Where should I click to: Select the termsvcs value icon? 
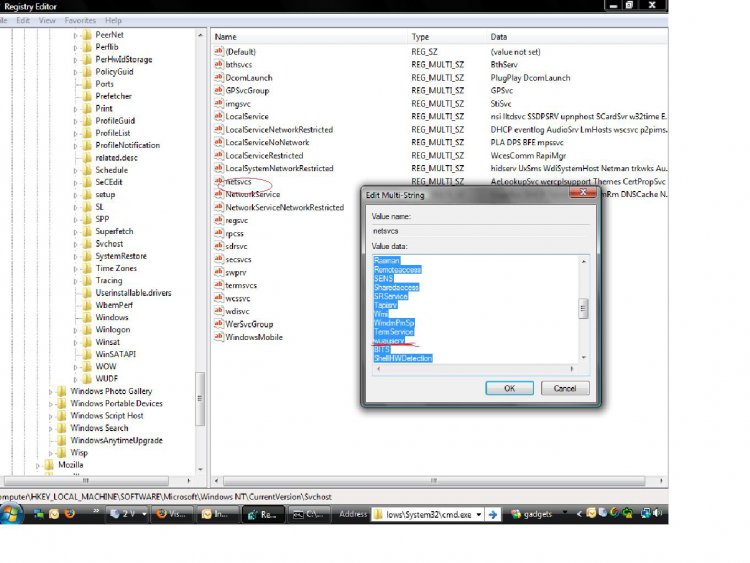[x=219, y=285]
